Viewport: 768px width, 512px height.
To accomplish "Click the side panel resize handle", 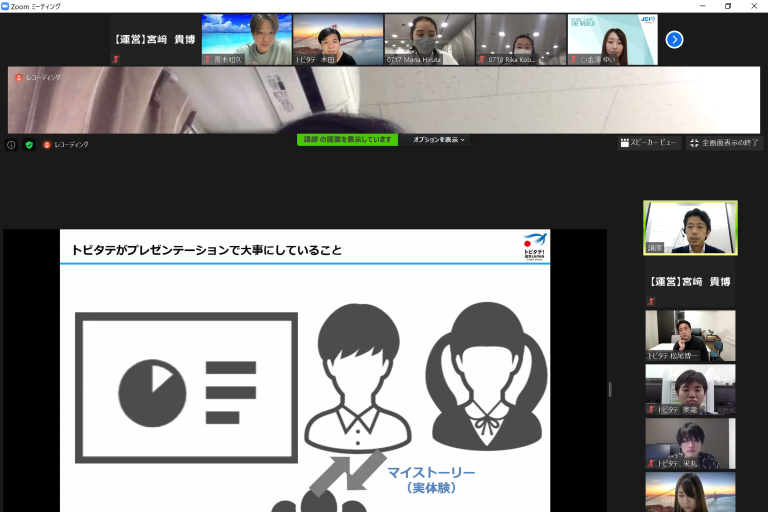I will tap(610, 389).
